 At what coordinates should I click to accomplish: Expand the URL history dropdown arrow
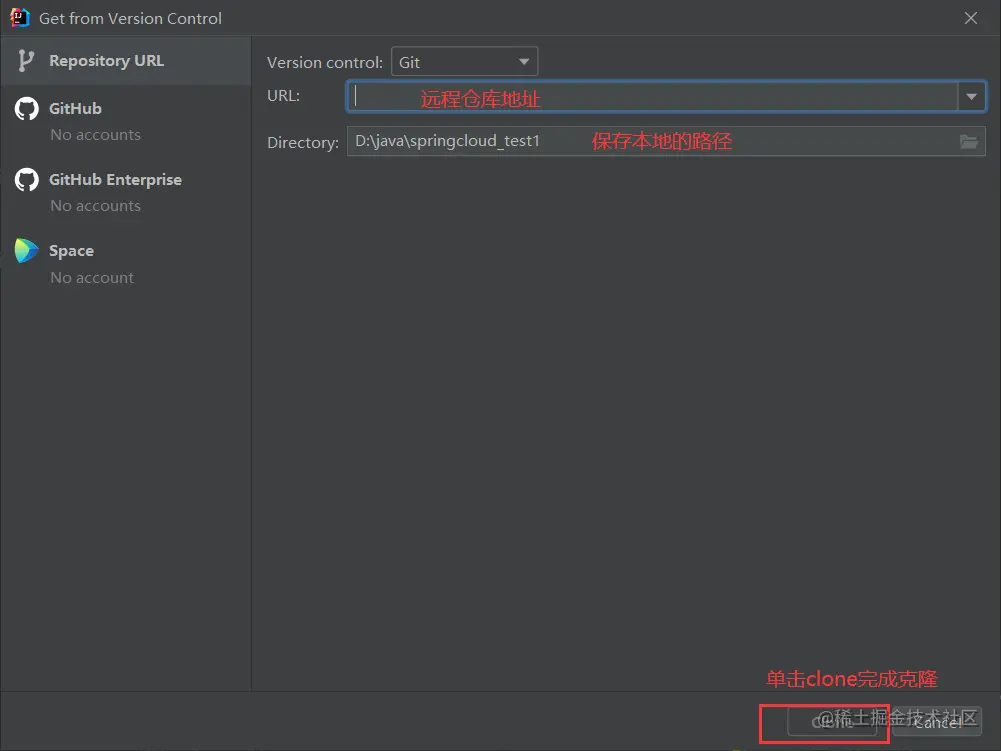click(972, 96)
